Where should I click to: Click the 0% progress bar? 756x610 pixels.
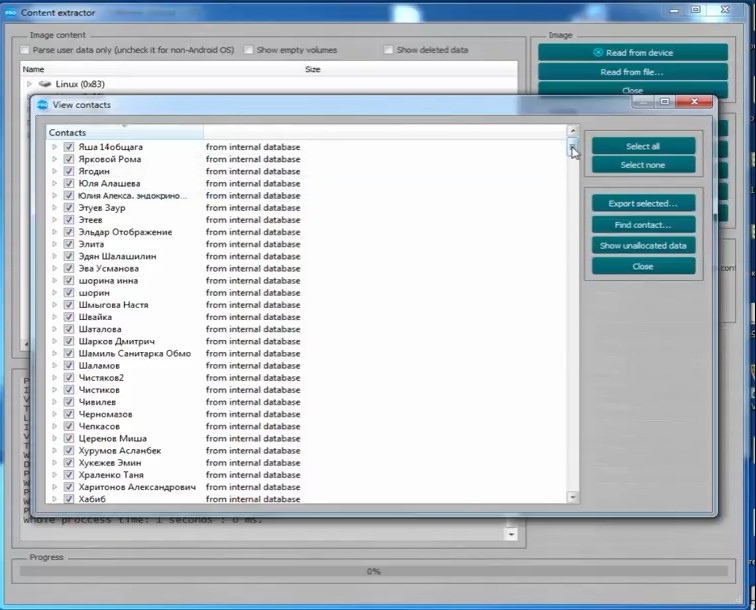coord(374,571)
